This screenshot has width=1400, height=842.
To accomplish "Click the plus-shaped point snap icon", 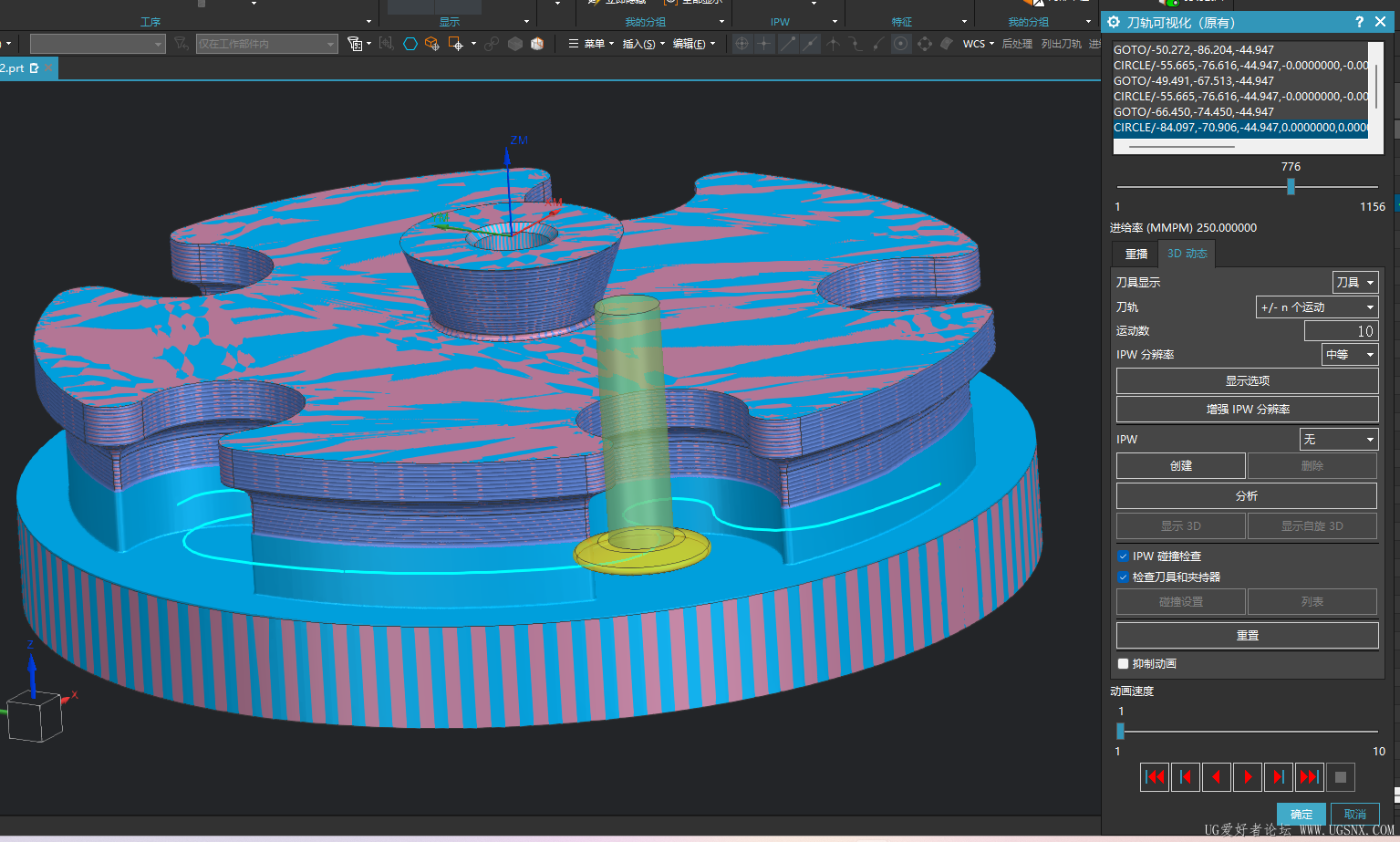I will click(x=764, y=44).
